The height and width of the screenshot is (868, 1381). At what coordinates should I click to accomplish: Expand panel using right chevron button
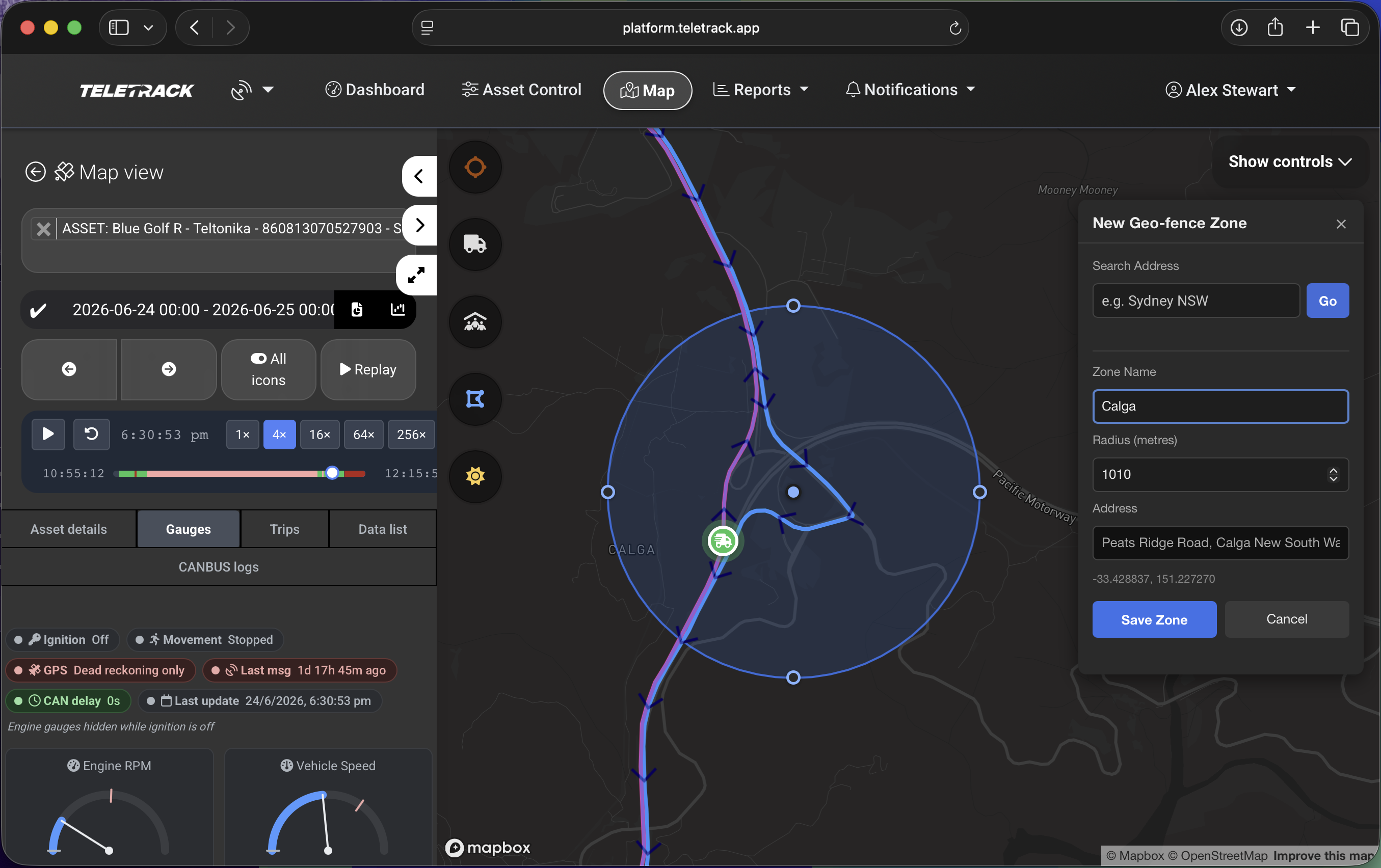pyautogui.click(x=419, y=225)
